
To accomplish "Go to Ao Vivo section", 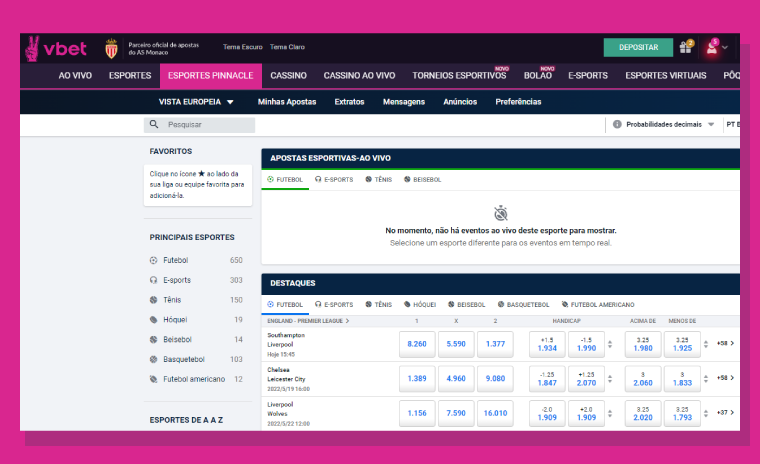I will [x=75, y=76].
